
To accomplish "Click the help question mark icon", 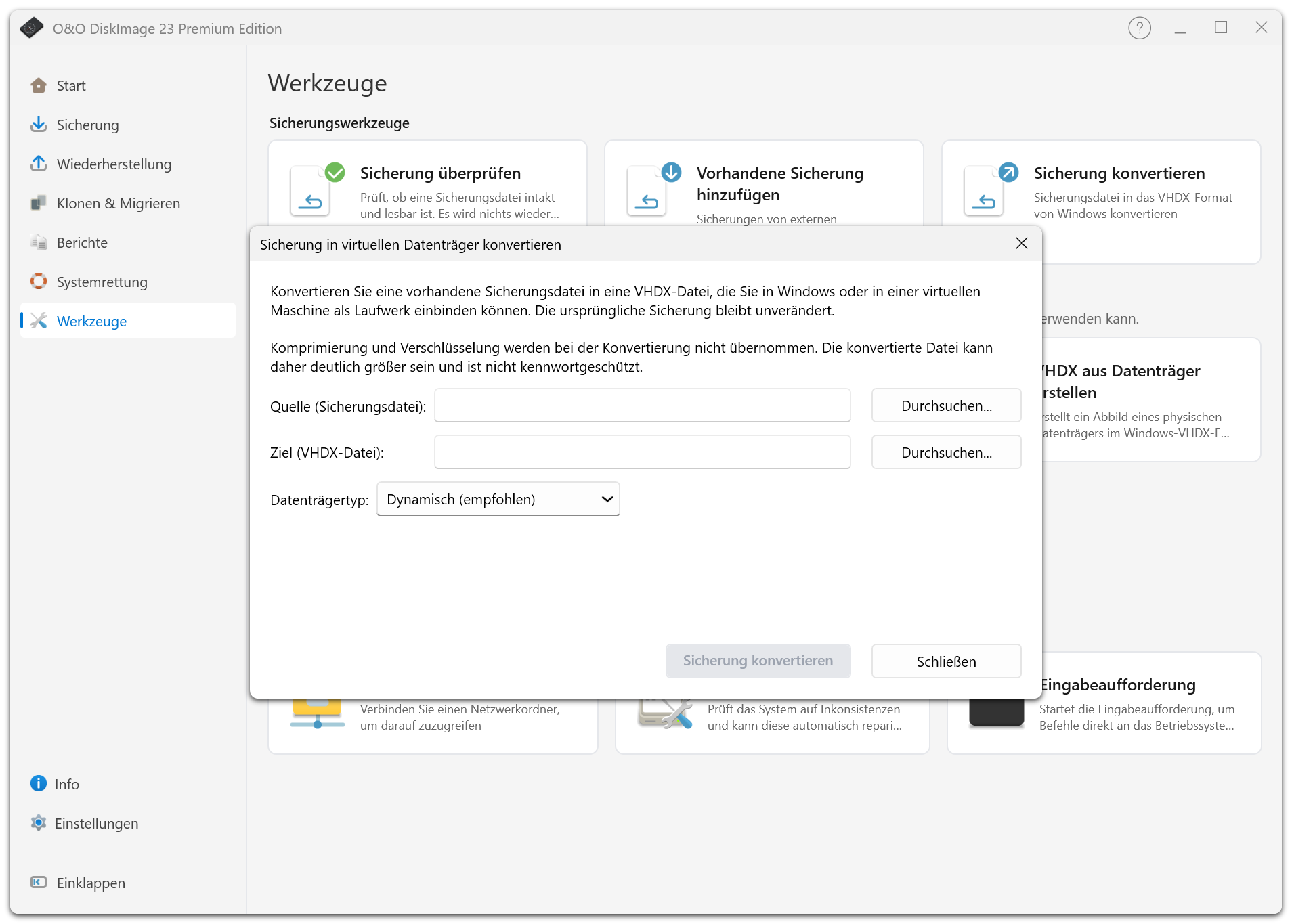I will point(1139,28).
